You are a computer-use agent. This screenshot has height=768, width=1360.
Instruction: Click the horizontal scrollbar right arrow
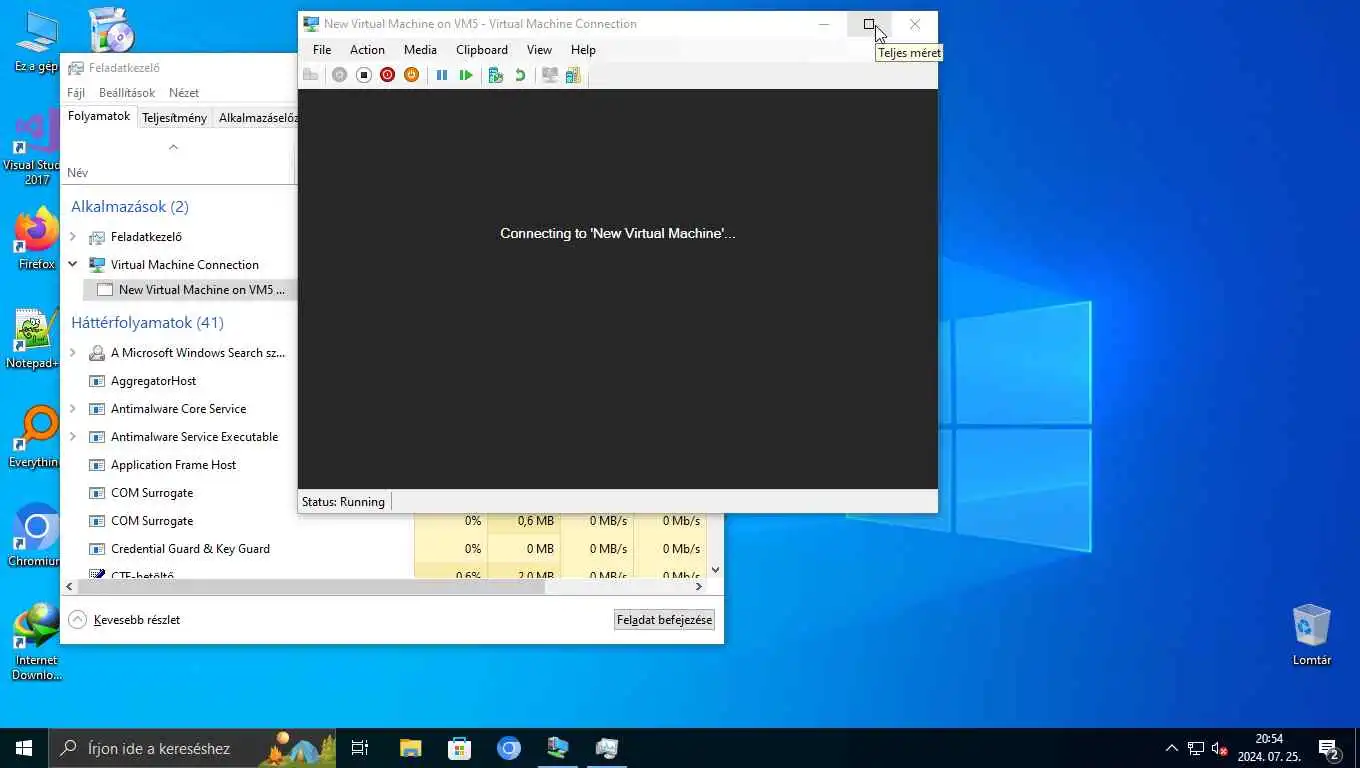tap(699, 587)
